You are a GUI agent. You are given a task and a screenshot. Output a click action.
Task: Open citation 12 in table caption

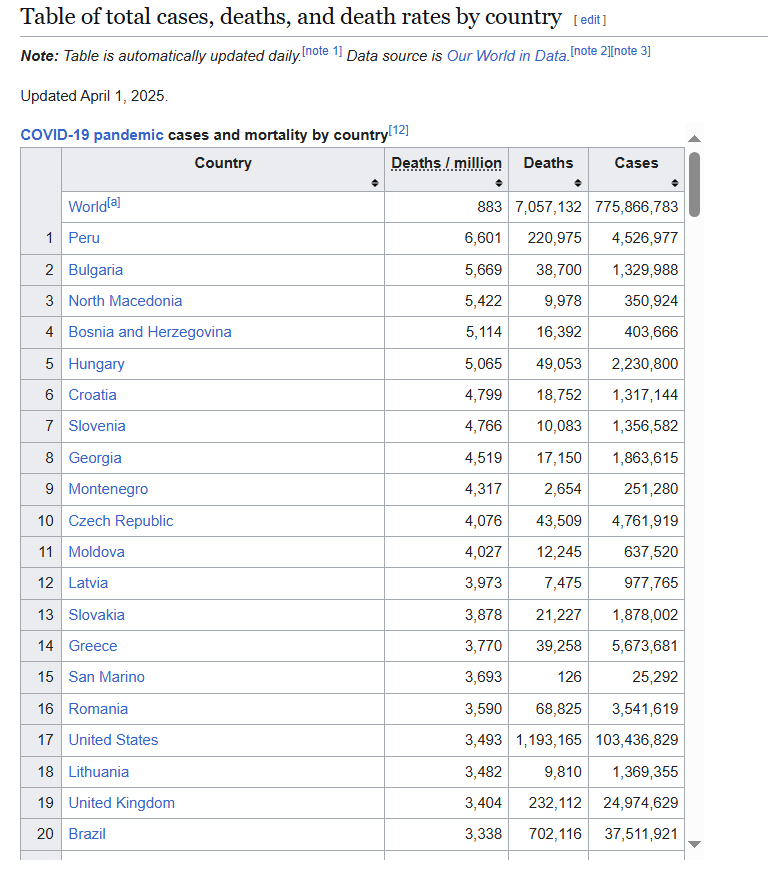(399, 130)
